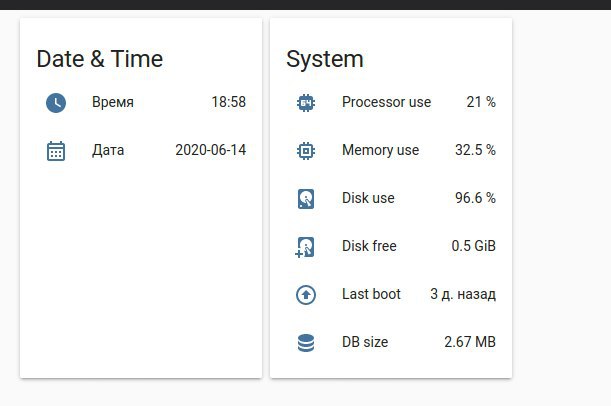Viewport: 611px width, 406px height.
Task: Select the Date & Time card heading
Action: [100, 59]
